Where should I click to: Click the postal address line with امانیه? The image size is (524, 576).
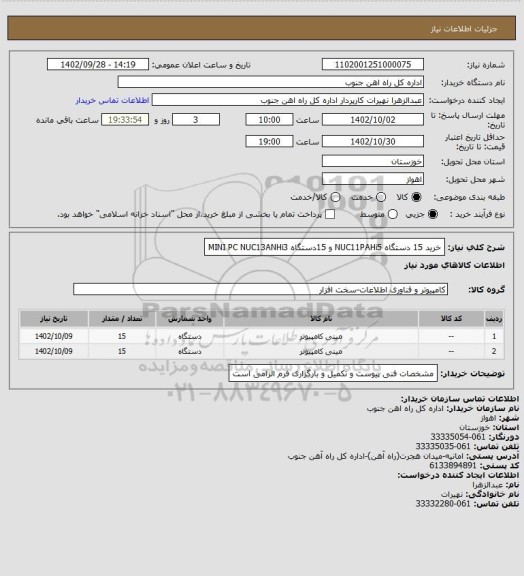376,456
